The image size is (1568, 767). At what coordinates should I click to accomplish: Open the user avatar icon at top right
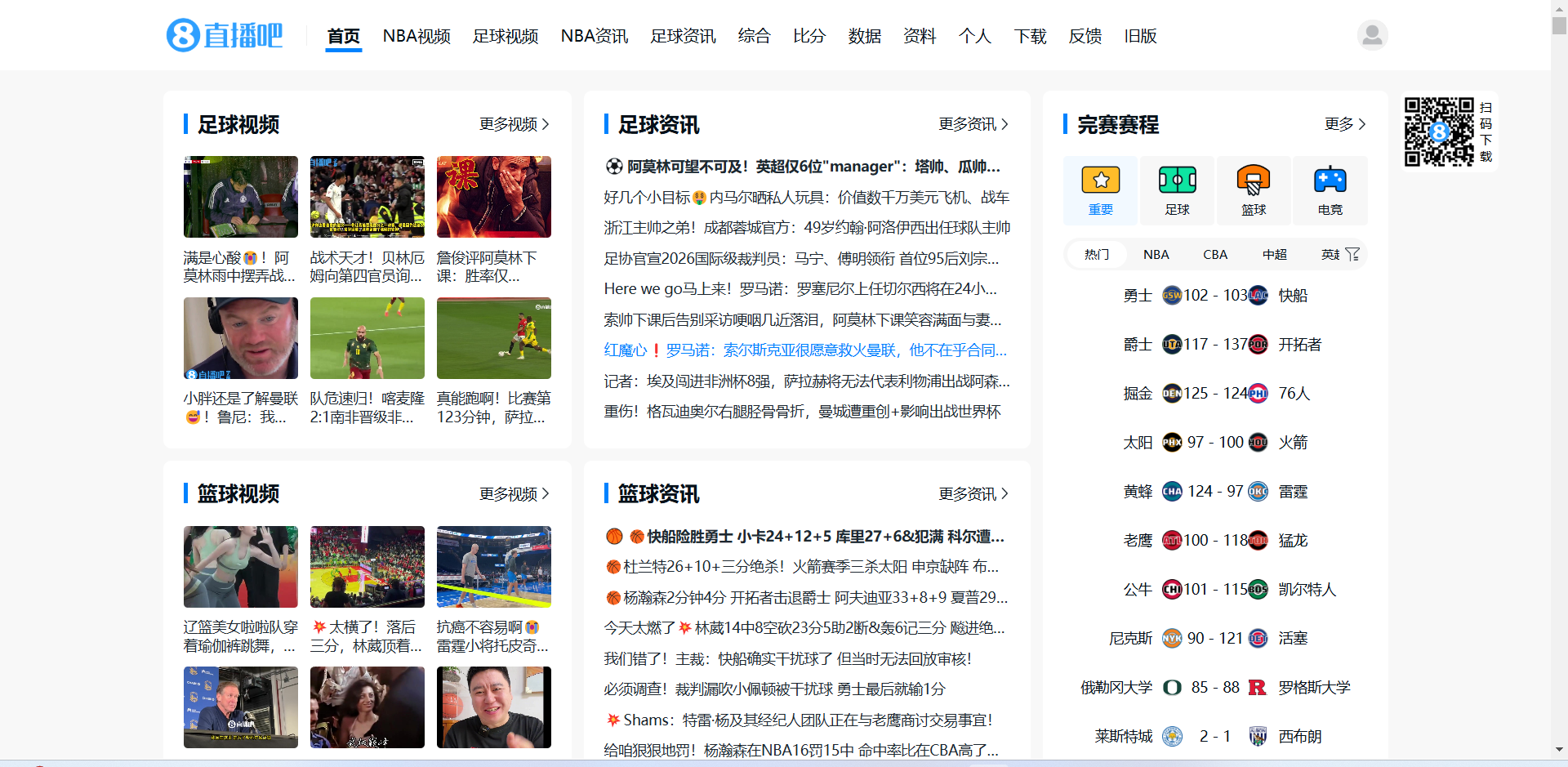[x=1371, y=34]
